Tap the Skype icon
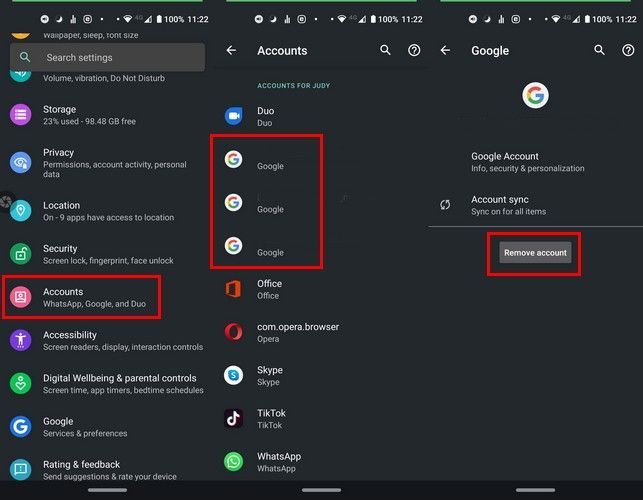The image size is (643, 500). (x=234, y=375)
